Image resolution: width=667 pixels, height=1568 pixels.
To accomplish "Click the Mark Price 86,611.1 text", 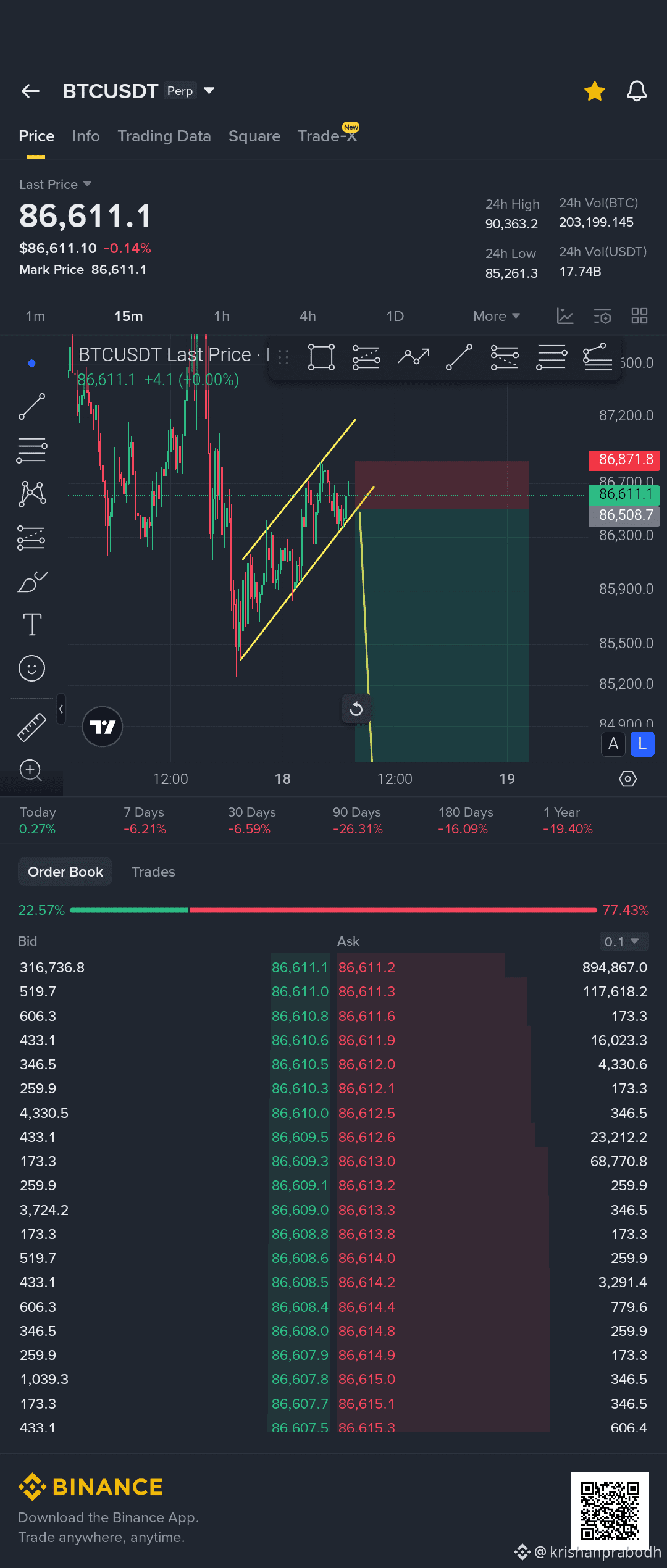I will pos(83,270).
